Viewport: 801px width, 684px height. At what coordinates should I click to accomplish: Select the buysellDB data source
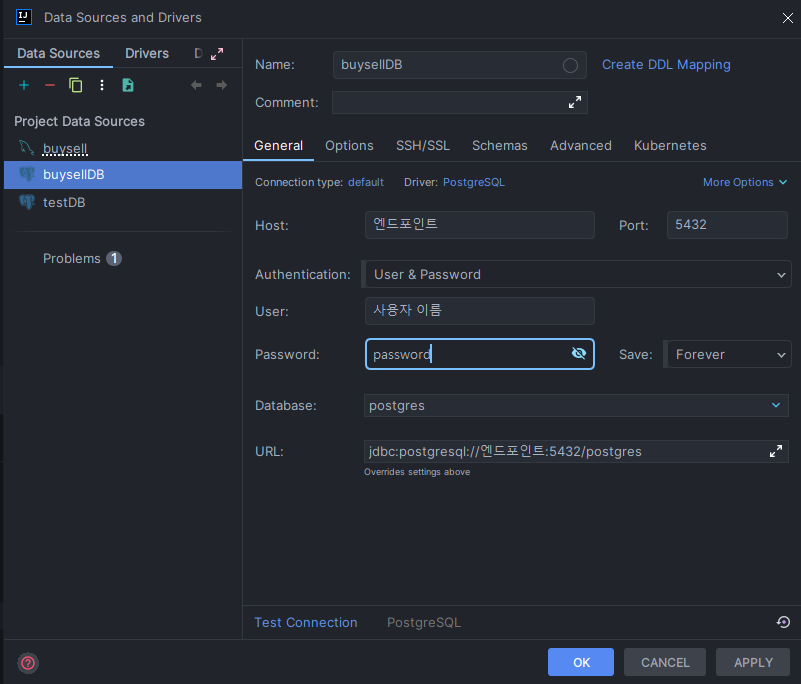[123, 175]
